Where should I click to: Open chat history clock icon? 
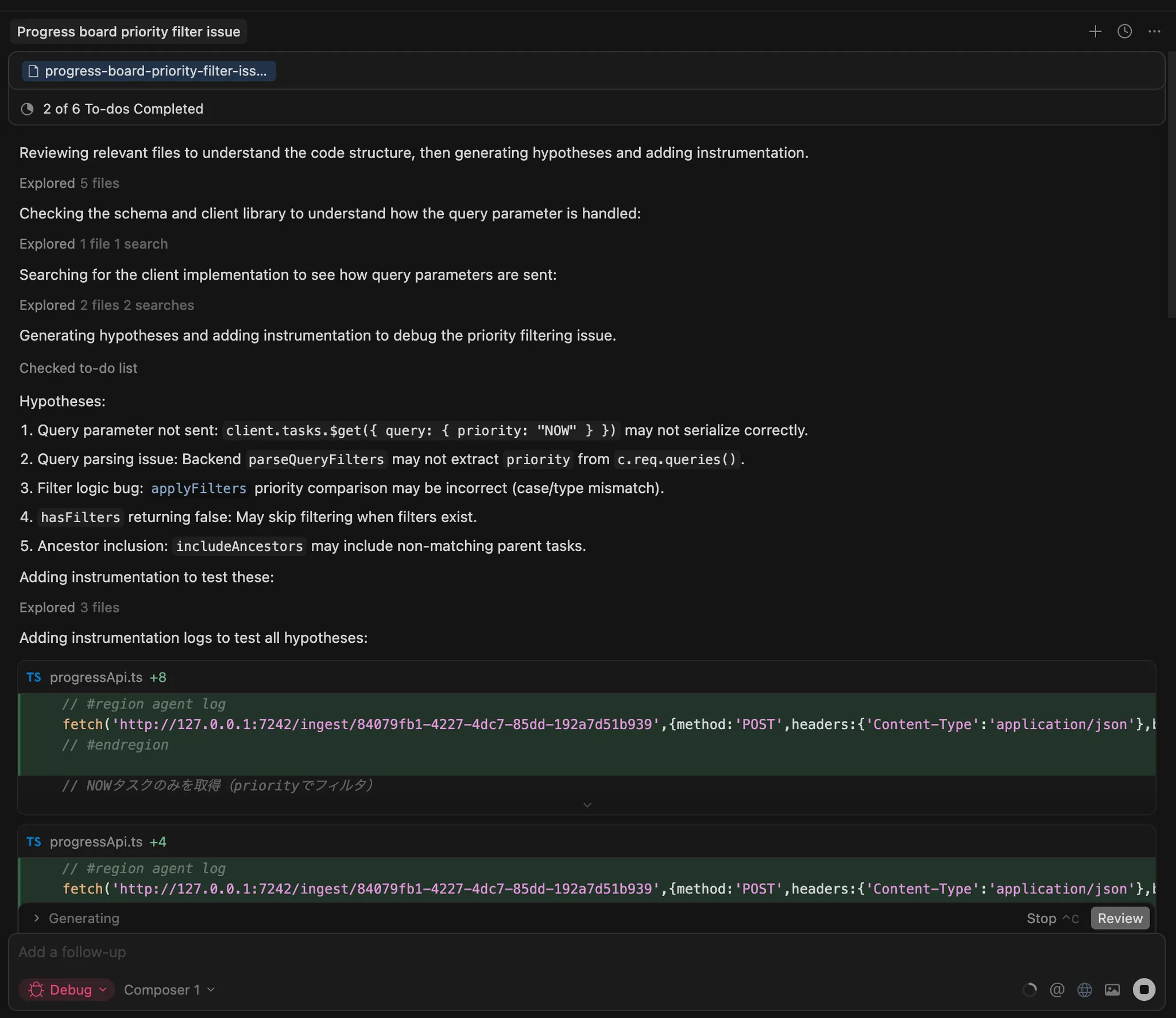click(x=1124, y=32)
